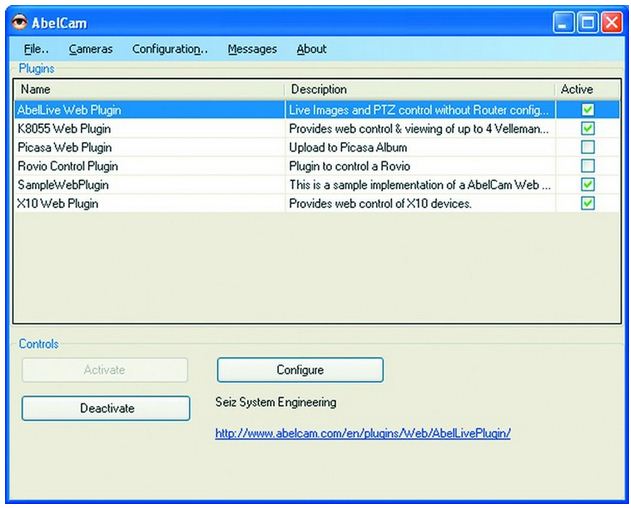Open the Messages menu
Viewport: 631px width, 508px height.
pyautogui.click(x=252, y=49)
